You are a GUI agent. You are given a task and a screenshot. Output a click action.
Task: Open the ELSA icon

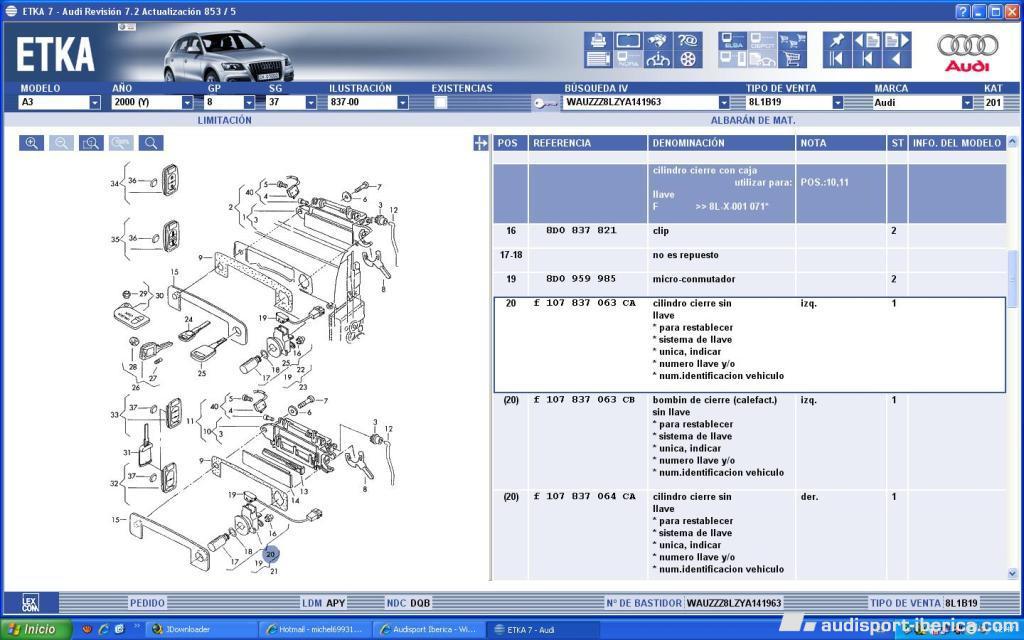732,41
